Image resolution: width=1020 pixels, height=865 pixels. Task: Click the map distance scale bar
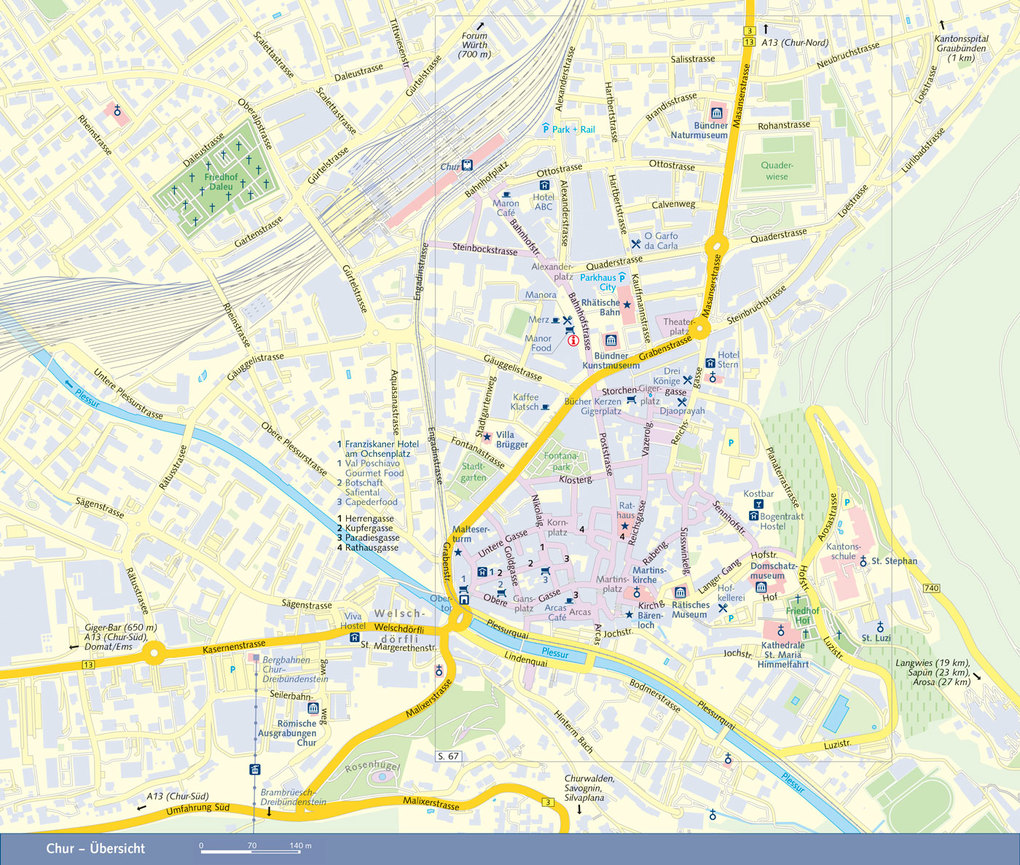[x=248, y=849]
